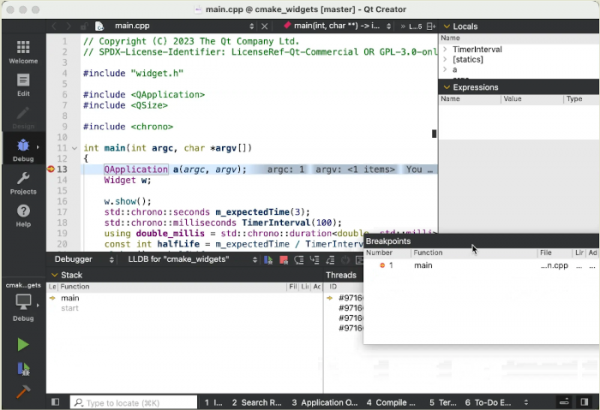Switch to Edit mode
This screenshot has width=600, height=410.
(x=23, y=85)
